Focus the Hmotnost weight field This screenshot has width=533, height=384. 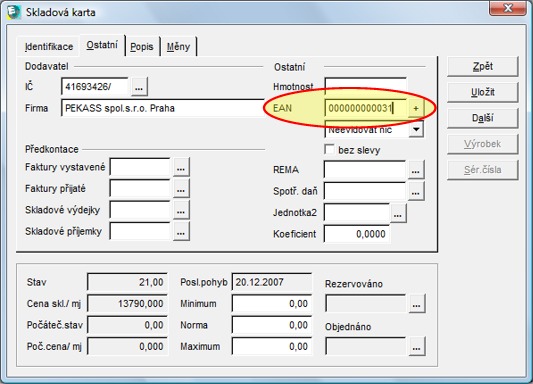coord(366,86)
